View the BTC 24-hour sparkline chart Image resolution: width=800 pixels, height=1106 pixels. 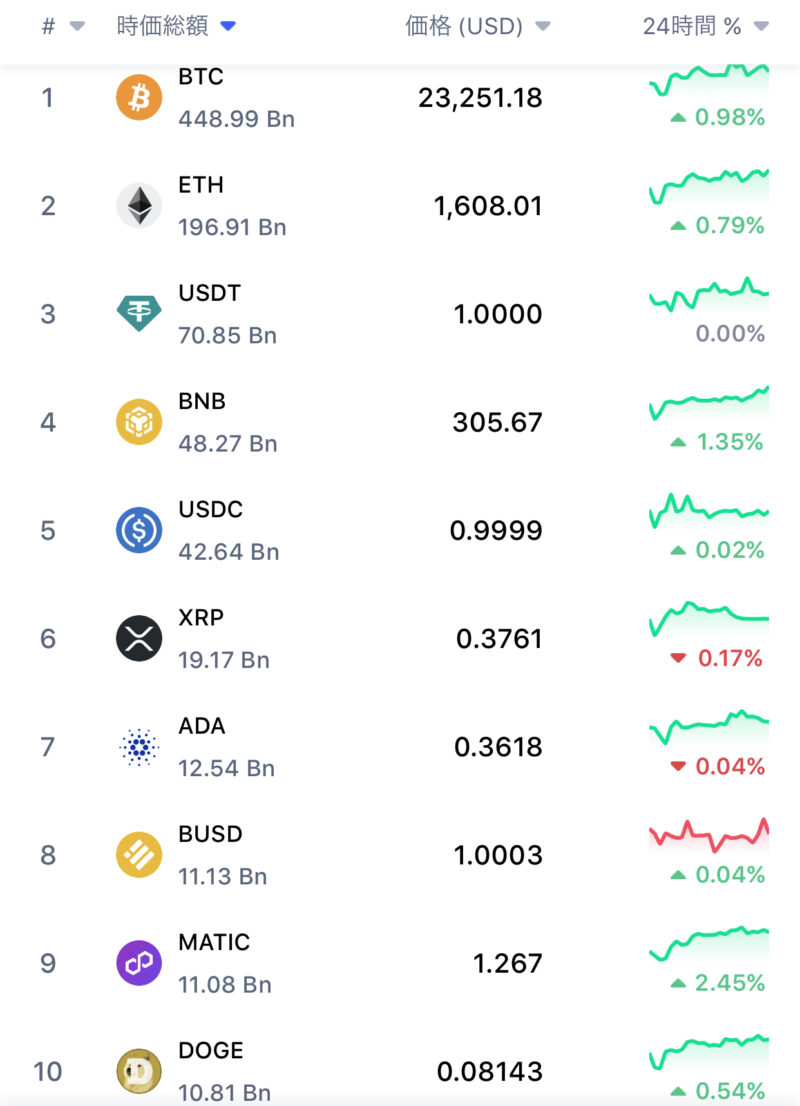point(708,78)
